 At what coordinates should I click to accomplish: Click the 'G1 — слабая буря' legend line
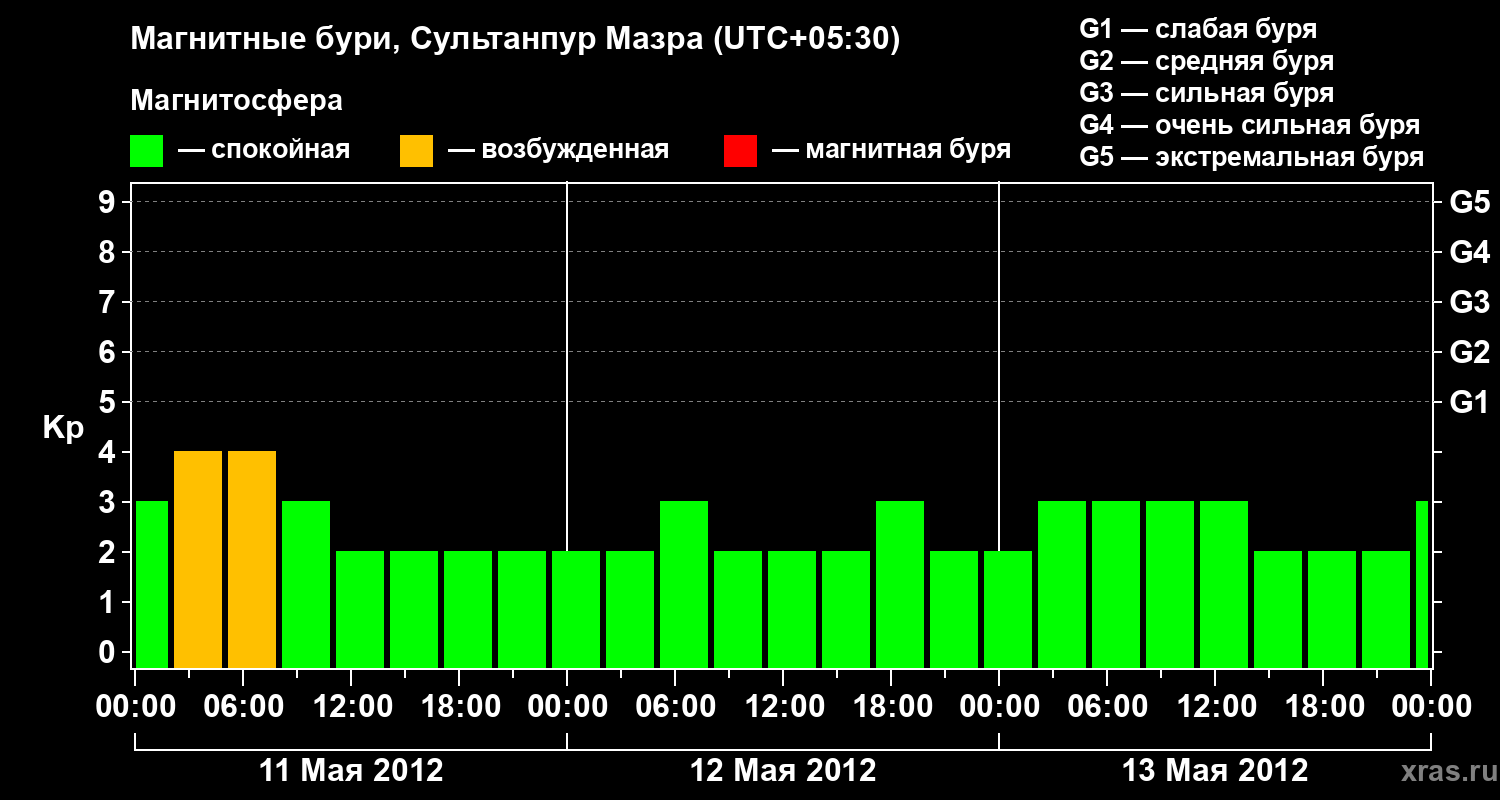1198,29
